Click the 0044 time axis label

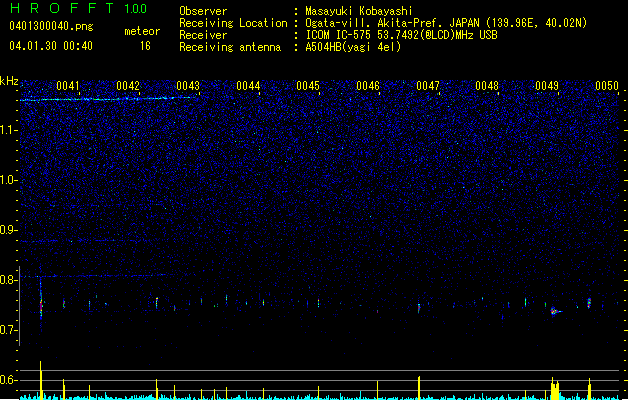point(248,86)
